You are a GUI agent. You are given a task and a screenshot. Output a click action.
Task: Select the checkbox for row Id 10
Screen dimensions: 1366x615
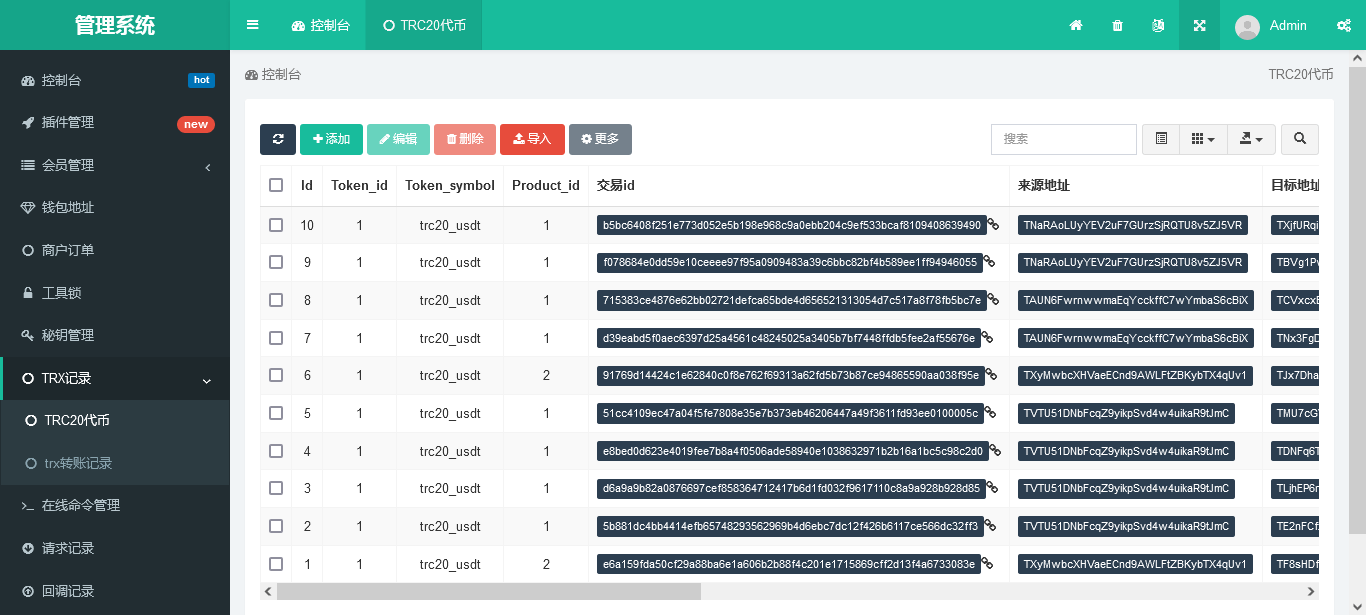point(276,225)
